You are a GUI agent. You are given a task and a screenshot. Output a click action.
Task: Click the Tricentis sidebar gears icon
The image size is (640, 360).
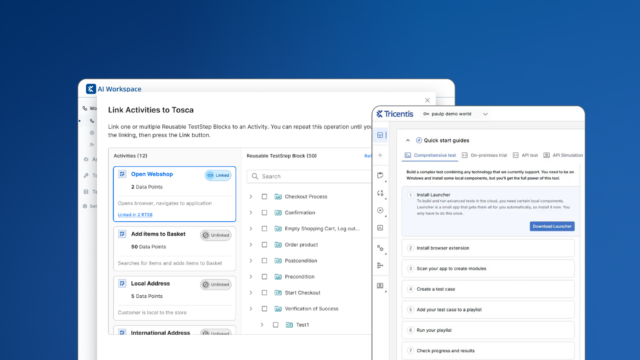(x=380, y=248)
